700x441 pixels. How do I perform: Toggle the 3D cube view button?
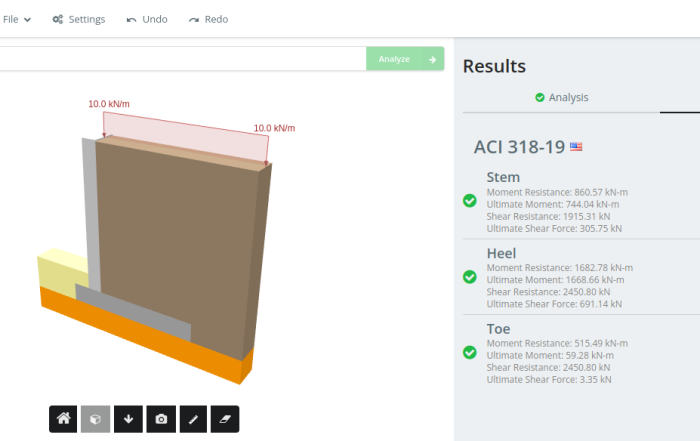(x=95, y=419)
